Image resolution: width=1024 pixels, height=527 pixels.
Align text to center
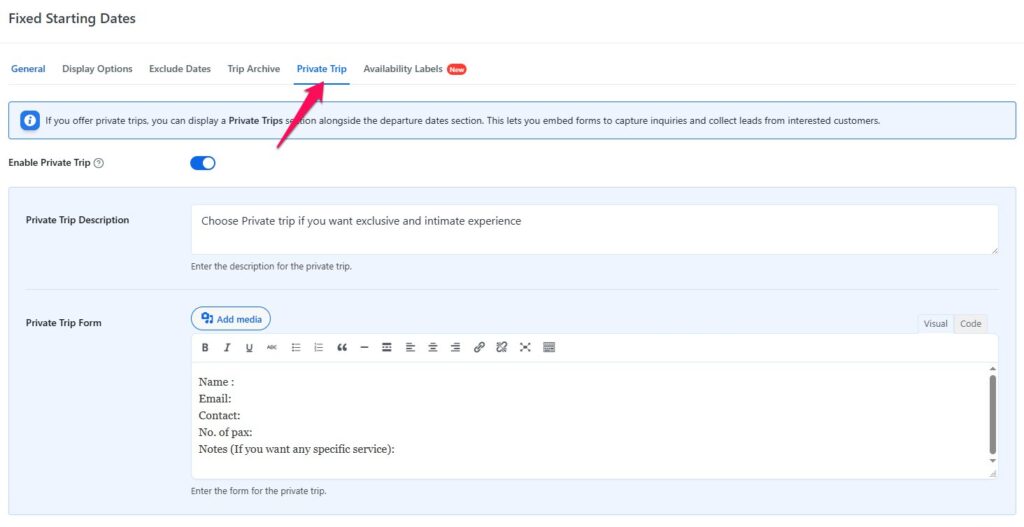433,348
